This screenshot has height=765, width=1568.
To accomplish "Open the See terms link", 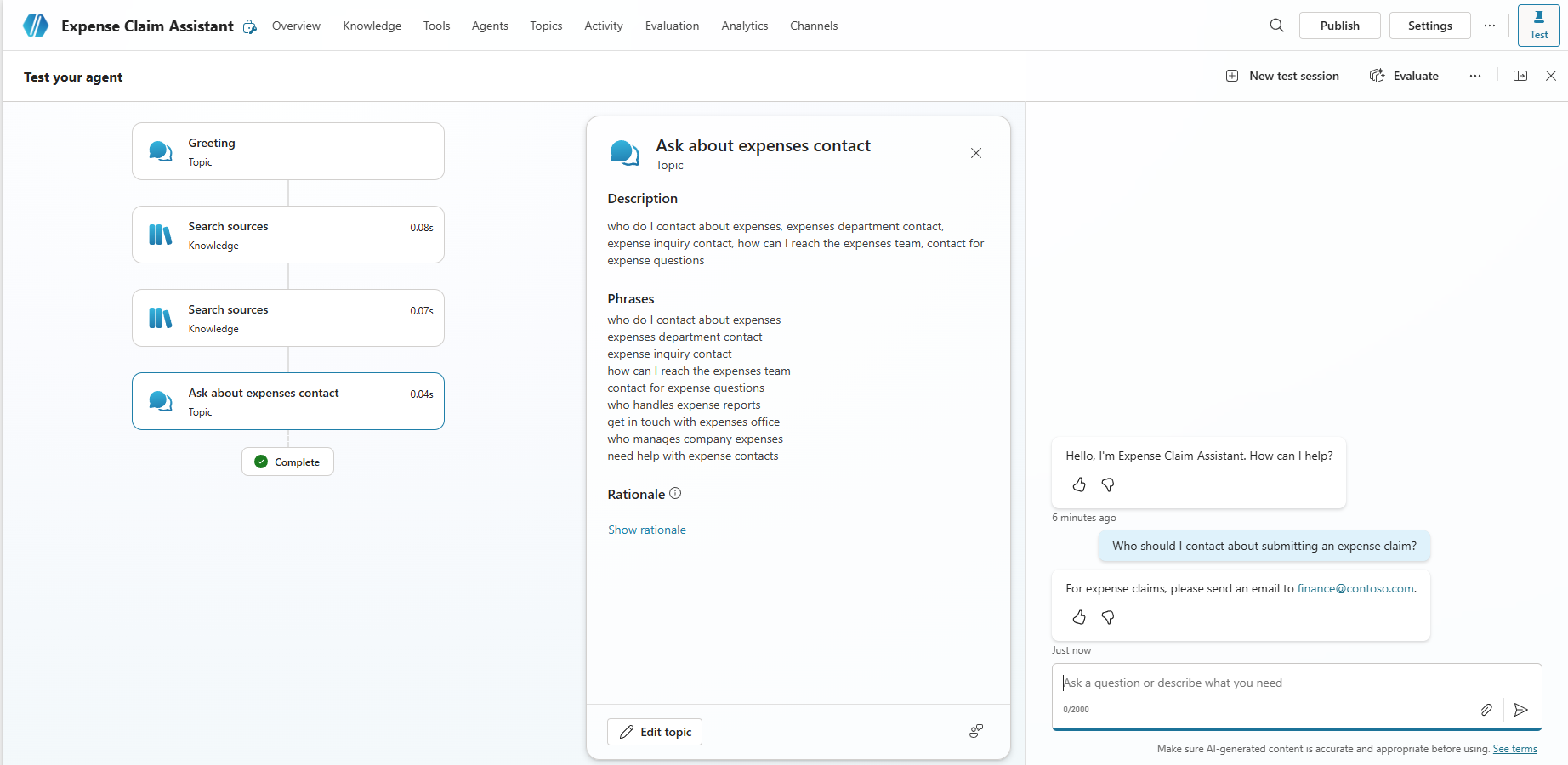I will point(1515,749).
